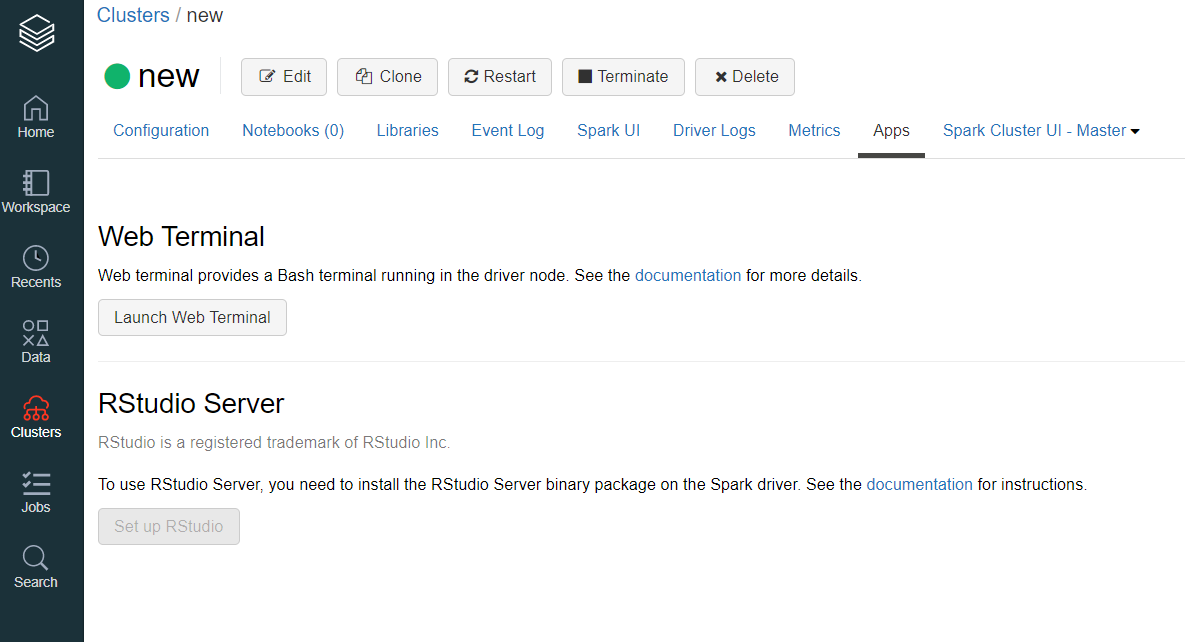1185x642 pixels.
Task: Open the Data sidebar section
Action: pos(36,342)
